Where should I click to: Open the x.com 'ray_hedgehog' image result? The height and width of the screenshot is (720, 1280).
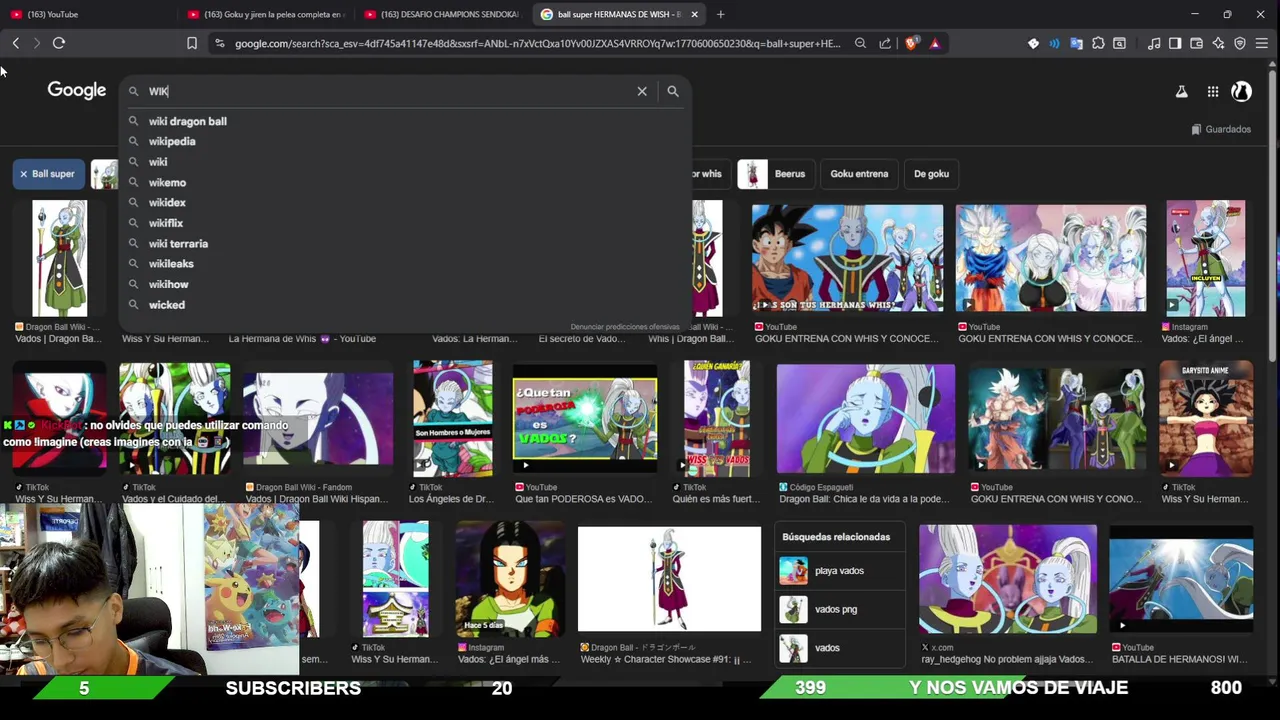coord(1008,579)
